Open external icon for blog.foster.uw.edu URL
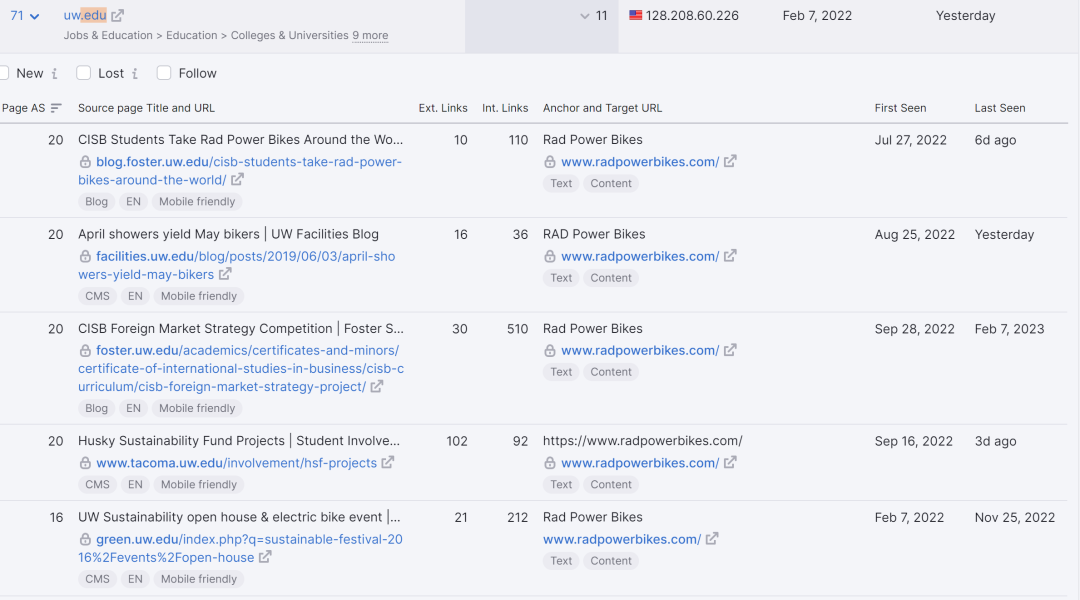 click(x=237, y=180)
